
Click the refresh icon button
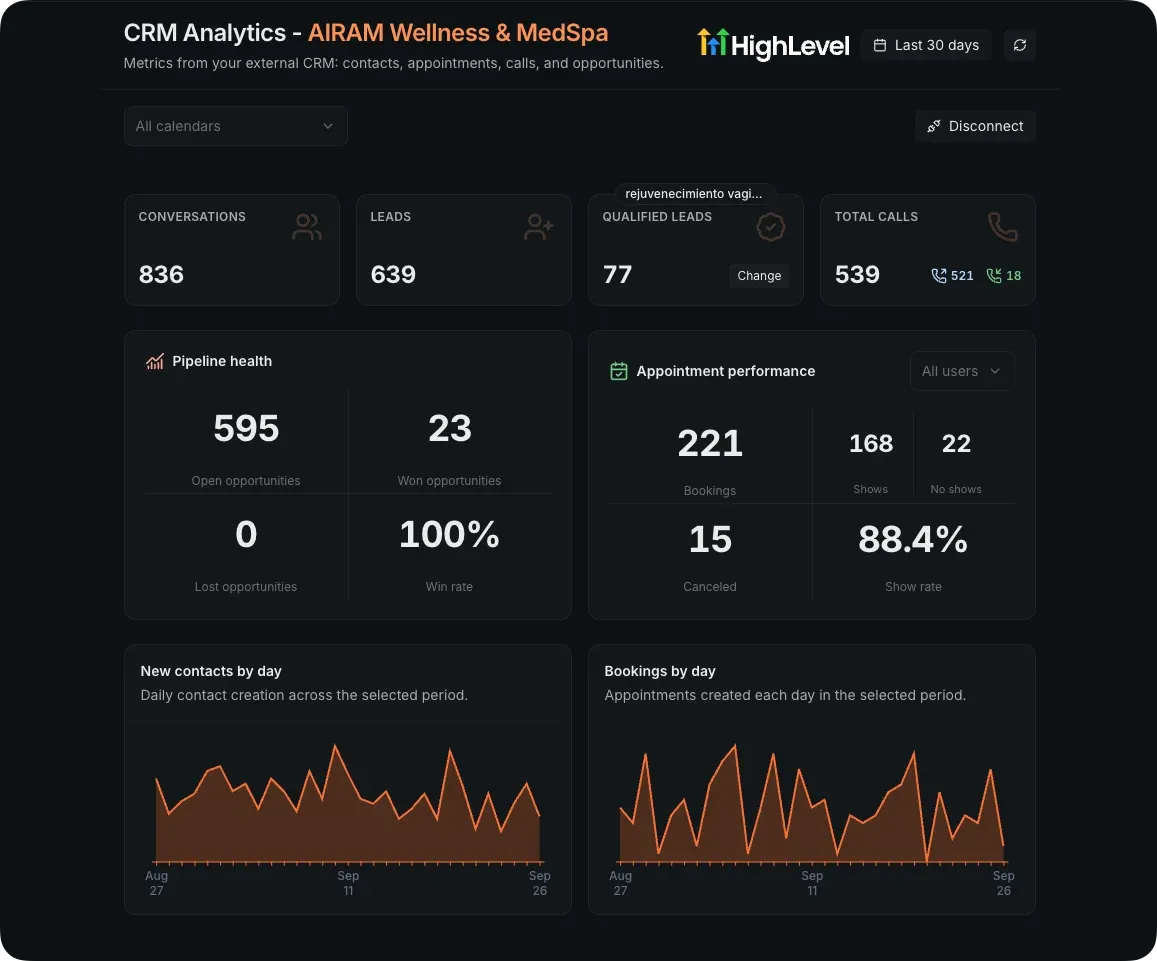(1020, 45)
